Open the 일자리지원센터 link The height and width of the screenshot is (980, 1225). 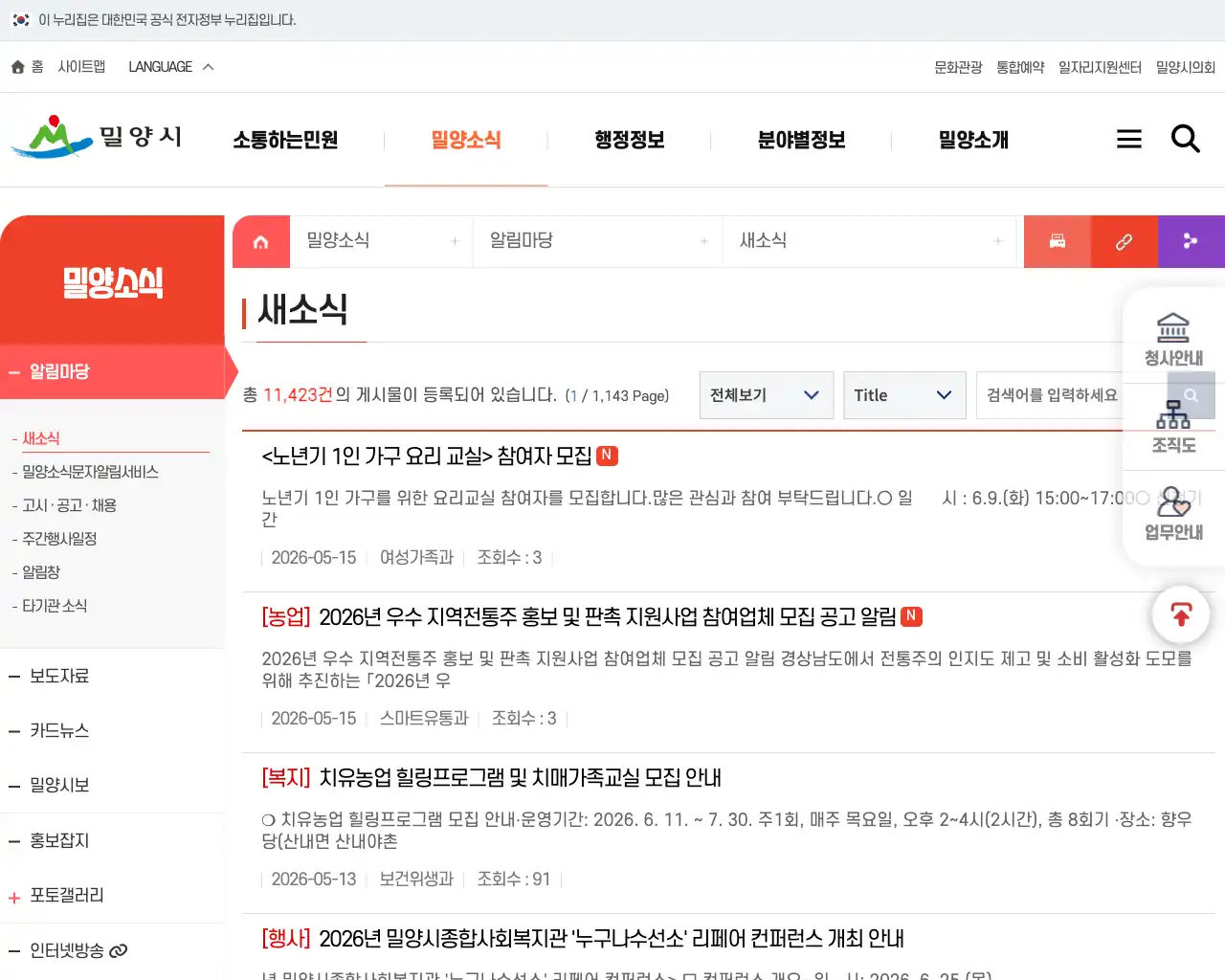point(1100,67)
